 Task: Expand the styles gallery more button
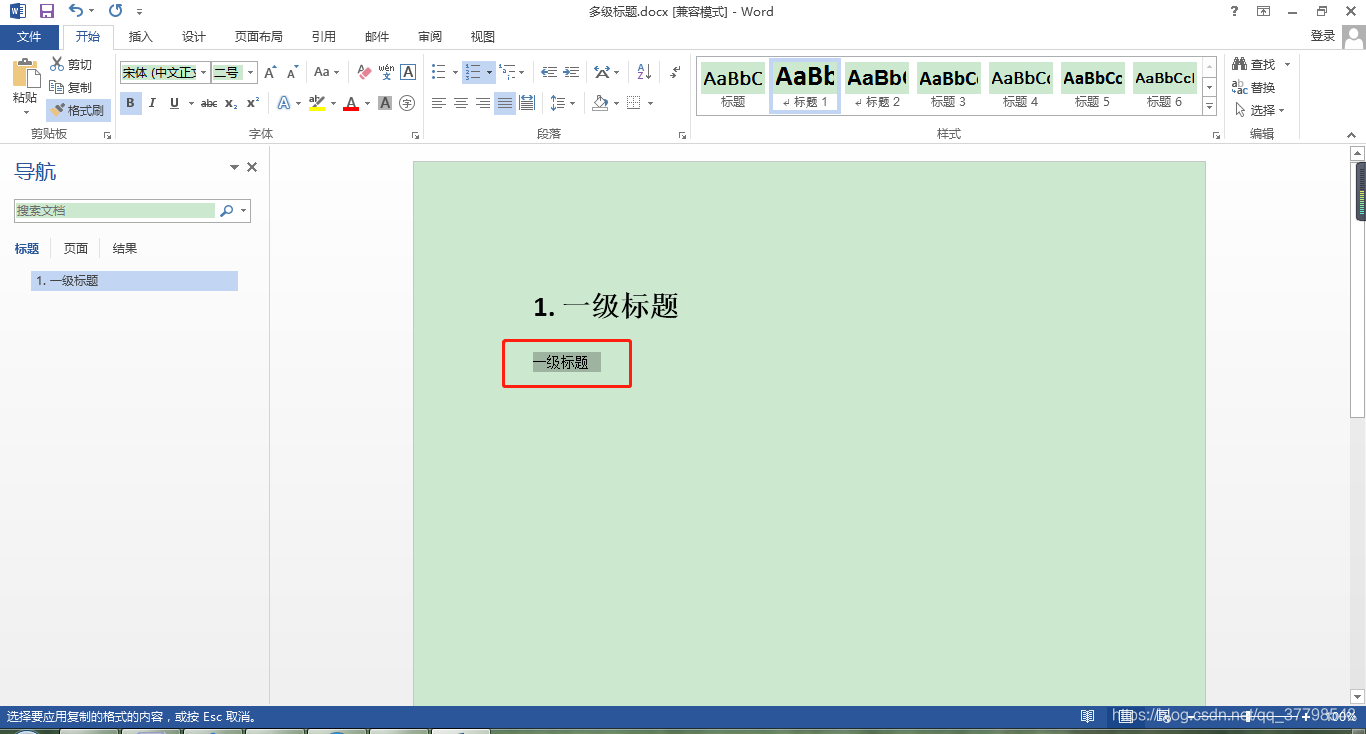coord(1209,107)
